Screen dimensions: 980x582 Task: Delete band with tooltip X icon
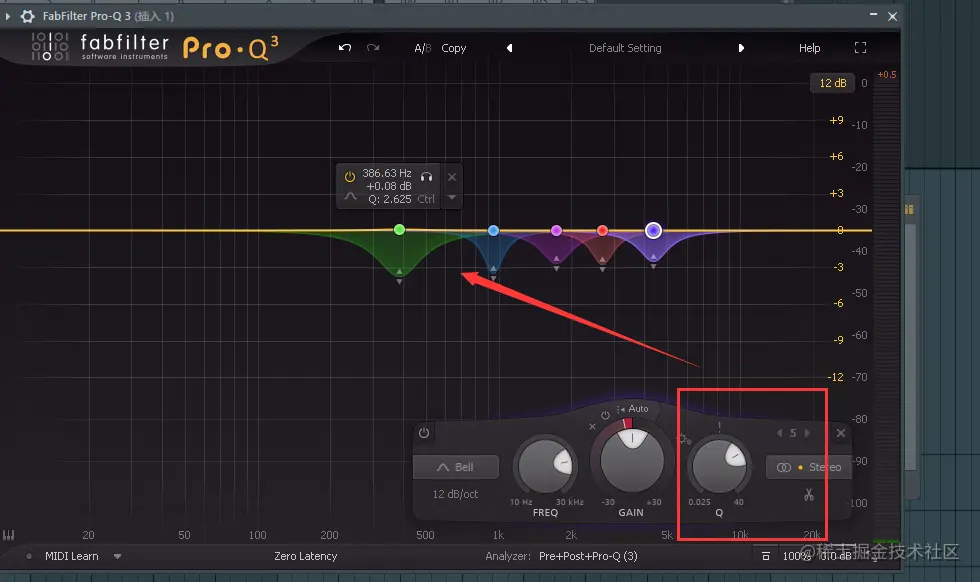pos(452,177)
